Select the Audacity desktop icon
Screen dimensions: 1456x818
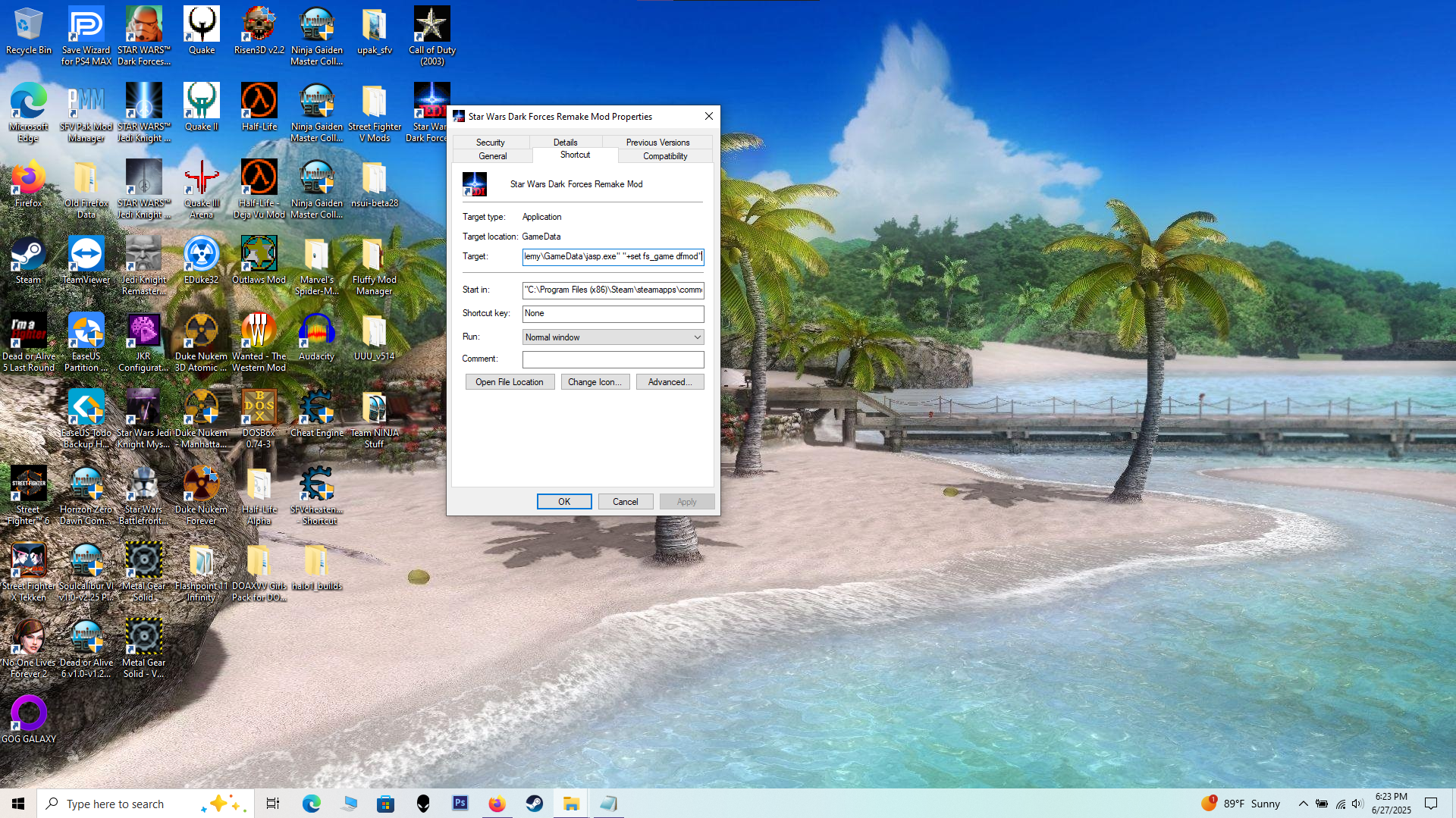[317, 337]
